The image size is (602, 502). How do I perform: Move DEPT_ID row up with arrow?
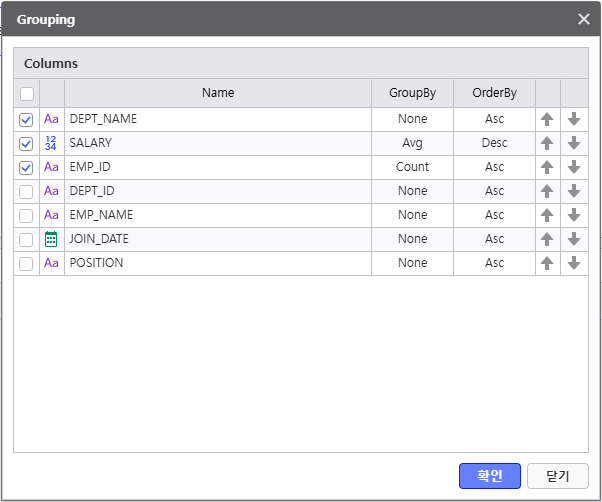point(547,191)
